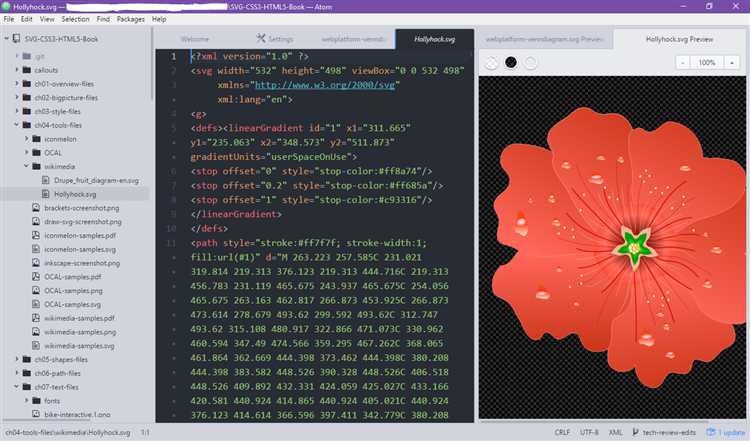Click the iconmelon-samples.pdf file icon
This screenshot has width=750, height=441.
coord(36,235)
